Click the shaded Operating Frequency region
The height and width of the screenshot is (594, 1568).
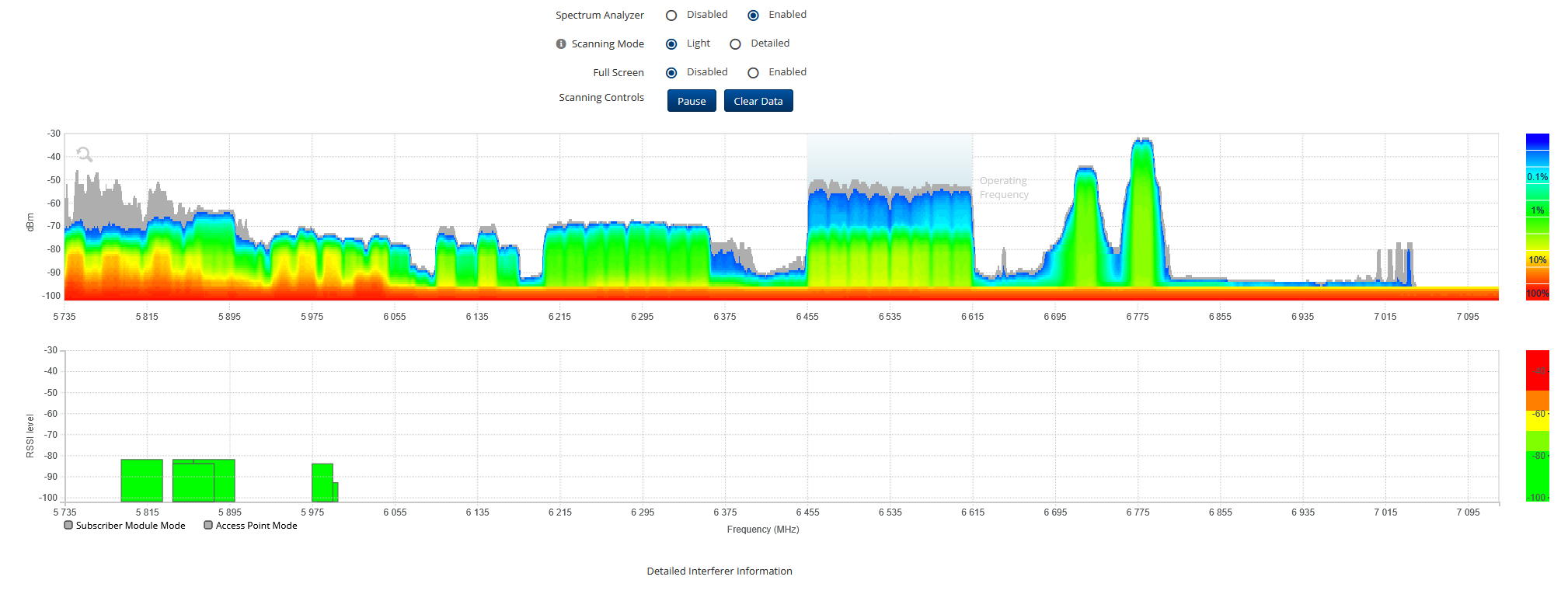coord(889,159)
